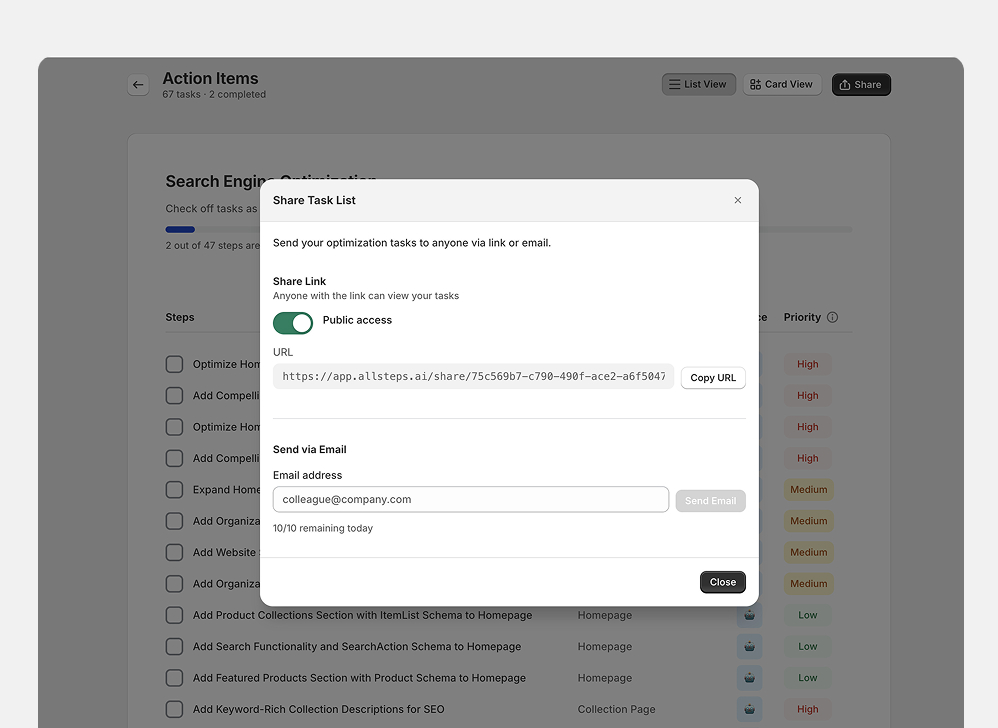Click basket icon in Add Featured Products row
The width and height of the screenshot is (998, 728).
click(749, 678)
